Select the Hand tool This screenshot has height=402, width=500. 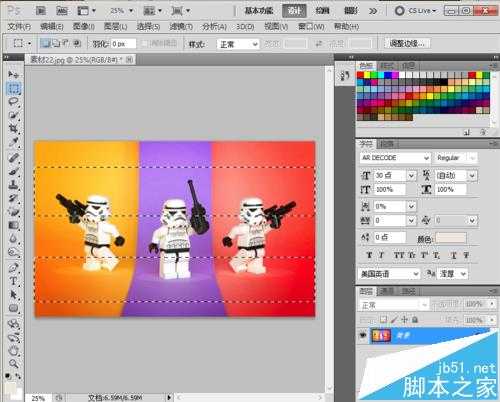pos(13,350)
